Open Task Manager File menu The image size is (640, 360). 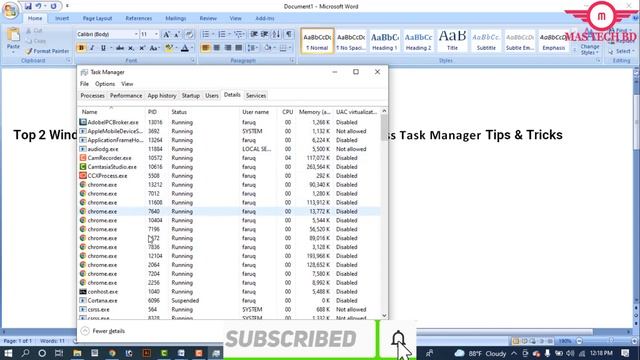[x=84, y=84]
